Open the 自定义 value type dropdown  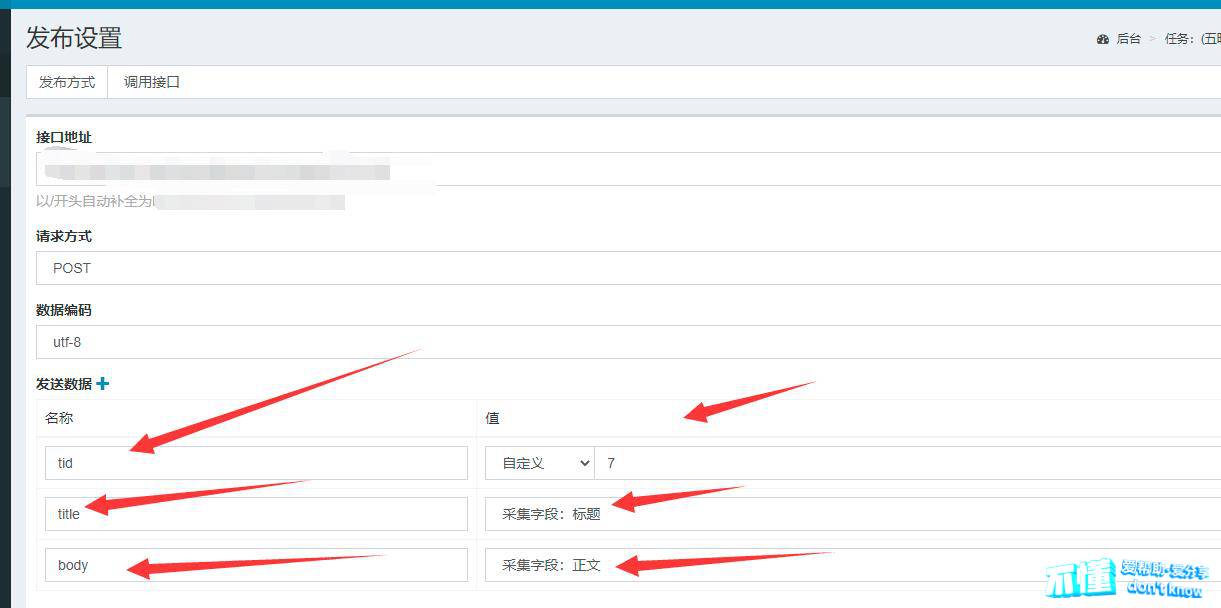click(x=540, y=463)
